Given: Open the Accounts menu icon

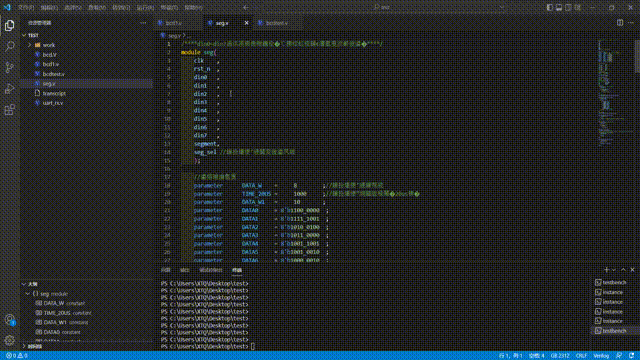Looking at the screenshot, I should 9,320.
